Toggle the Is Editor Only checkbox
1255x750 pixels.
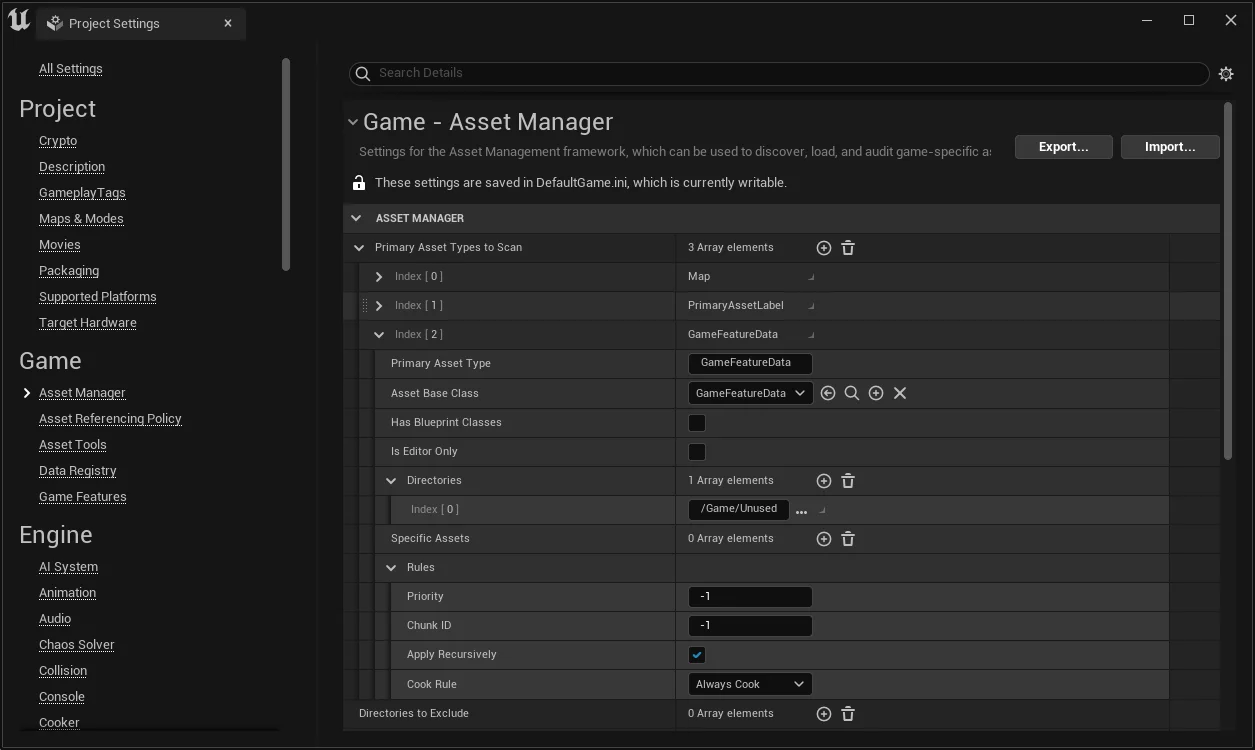[697, 452]
